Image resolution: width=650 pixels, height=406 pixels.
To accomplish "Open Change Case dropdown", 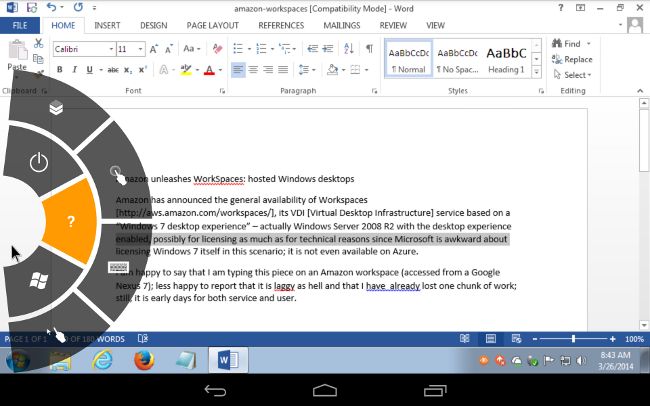I will pyautogui.click(x=192, y=49).
